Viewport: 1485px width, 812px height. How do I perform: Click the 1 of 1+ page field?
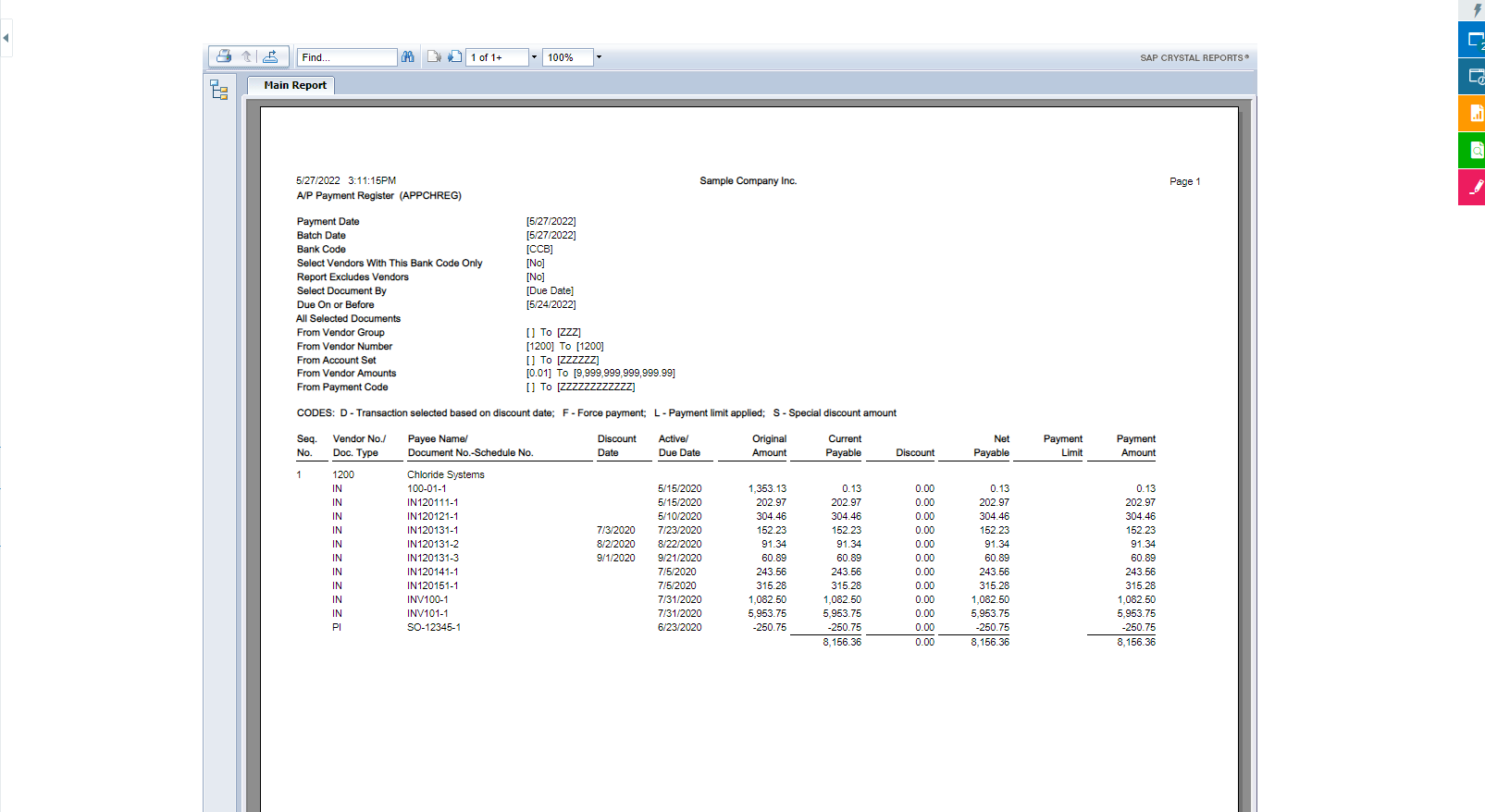(x=497, y=57)
